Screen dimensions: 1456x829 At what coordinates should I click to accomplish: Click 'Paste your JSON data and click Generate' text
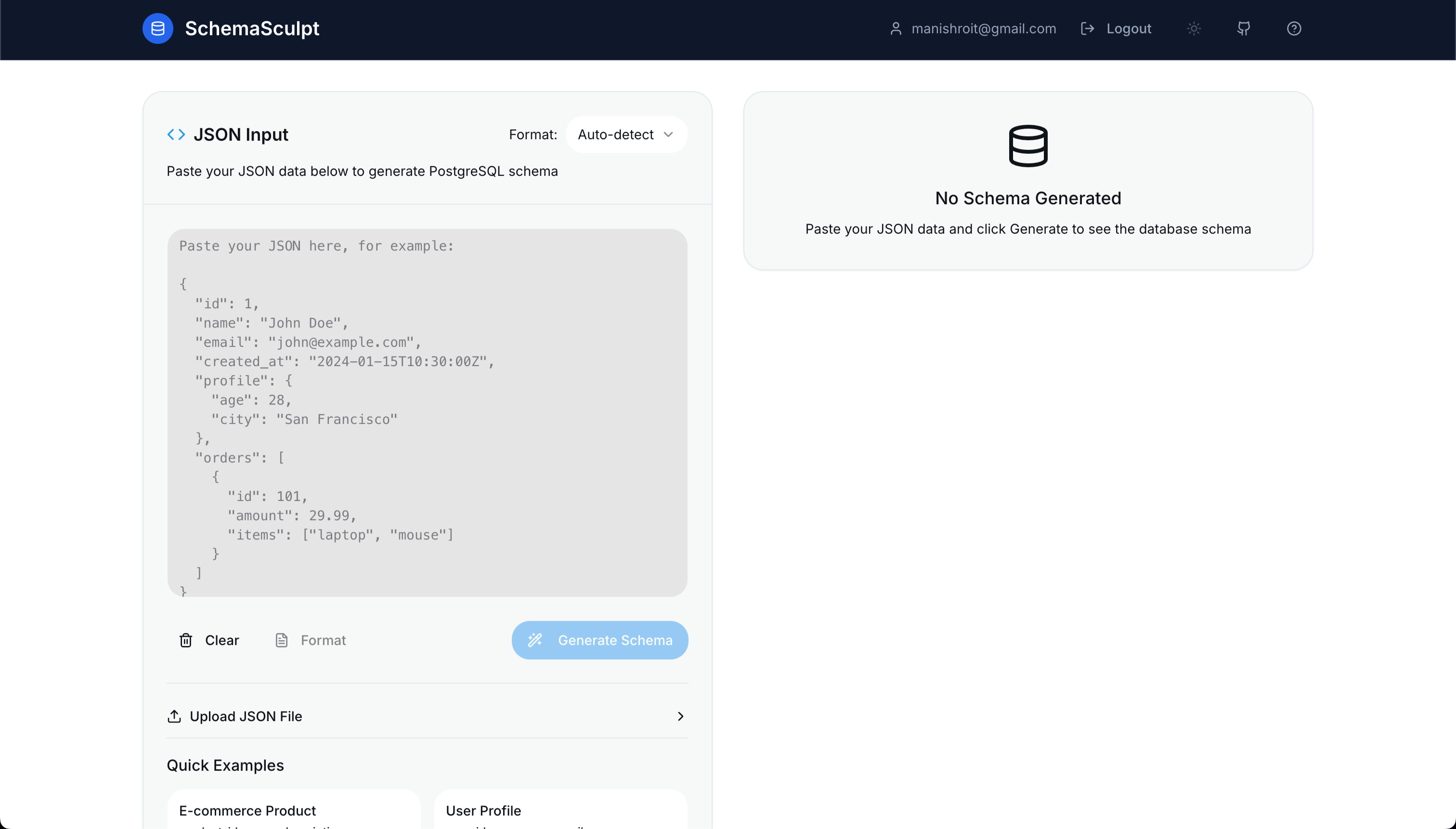pos(1028,229)
